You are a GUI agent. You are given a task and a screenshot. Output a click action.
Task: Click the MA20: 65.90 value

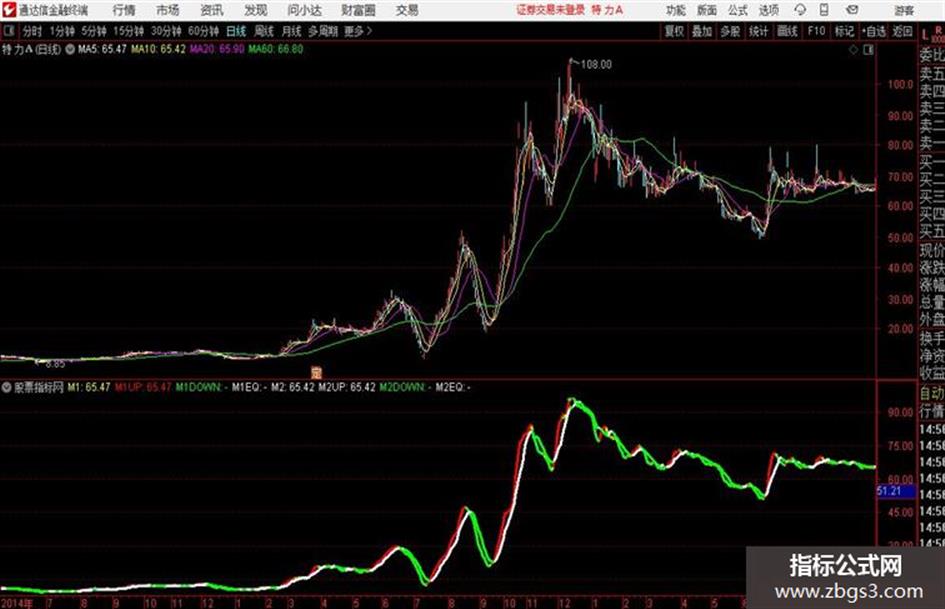pyautogui.click(x=217, y=49)
